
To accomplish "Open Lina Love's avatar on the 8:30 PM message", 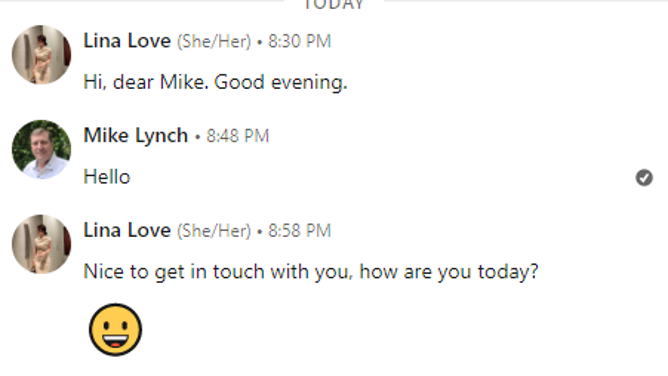I will (x=41, y=55).
